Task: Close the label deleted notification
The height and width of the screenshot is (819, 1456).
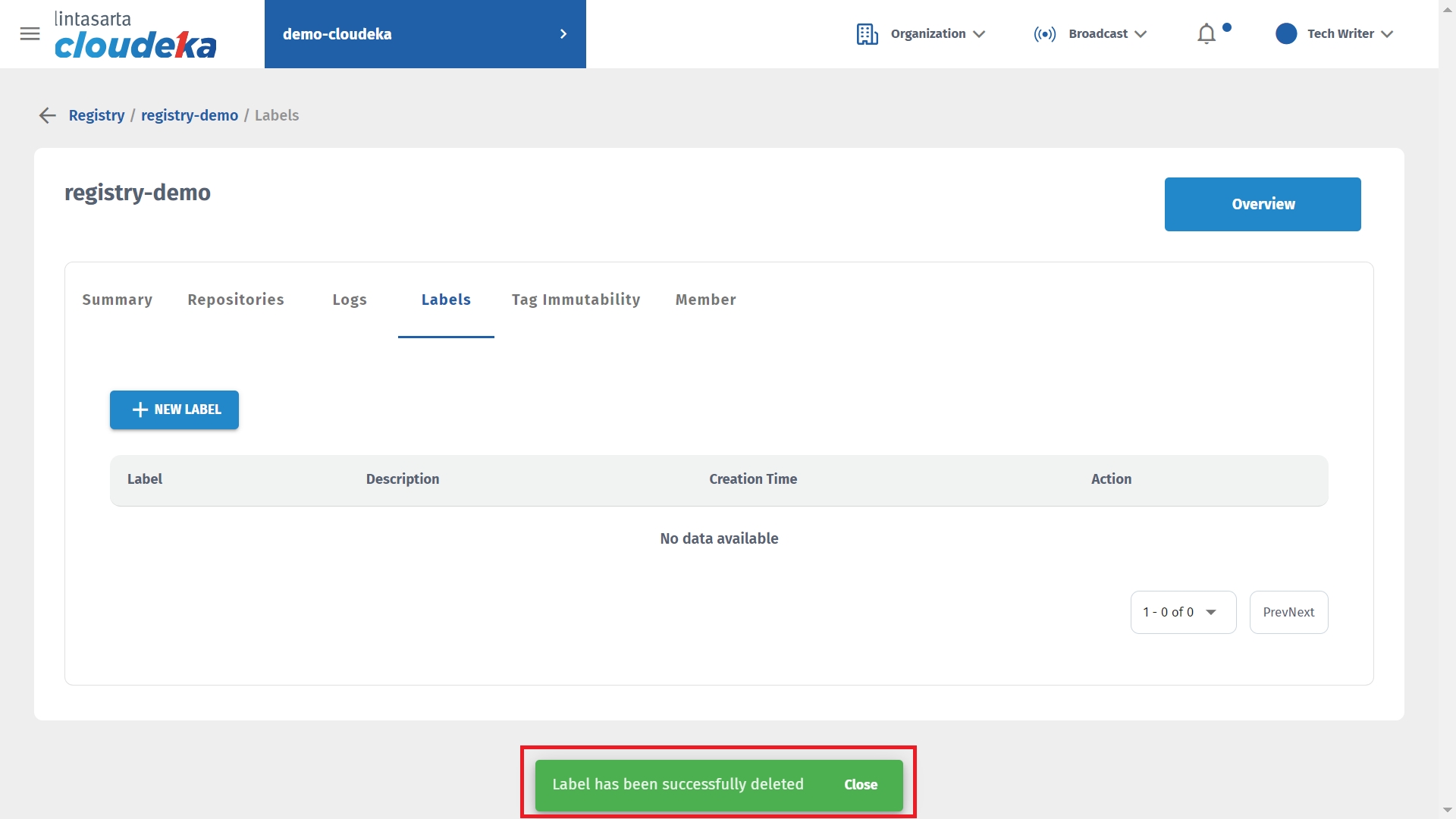Action: coord(861,785)
